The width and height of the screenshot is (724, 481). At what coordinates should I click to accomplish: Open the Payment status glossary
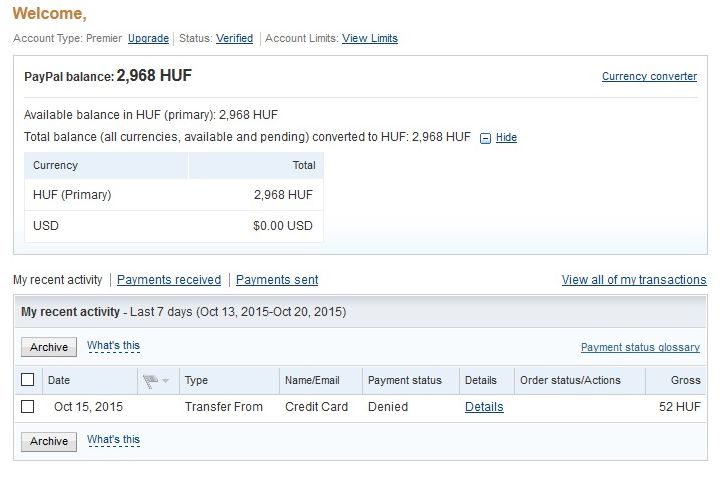(x=640, y=348)
